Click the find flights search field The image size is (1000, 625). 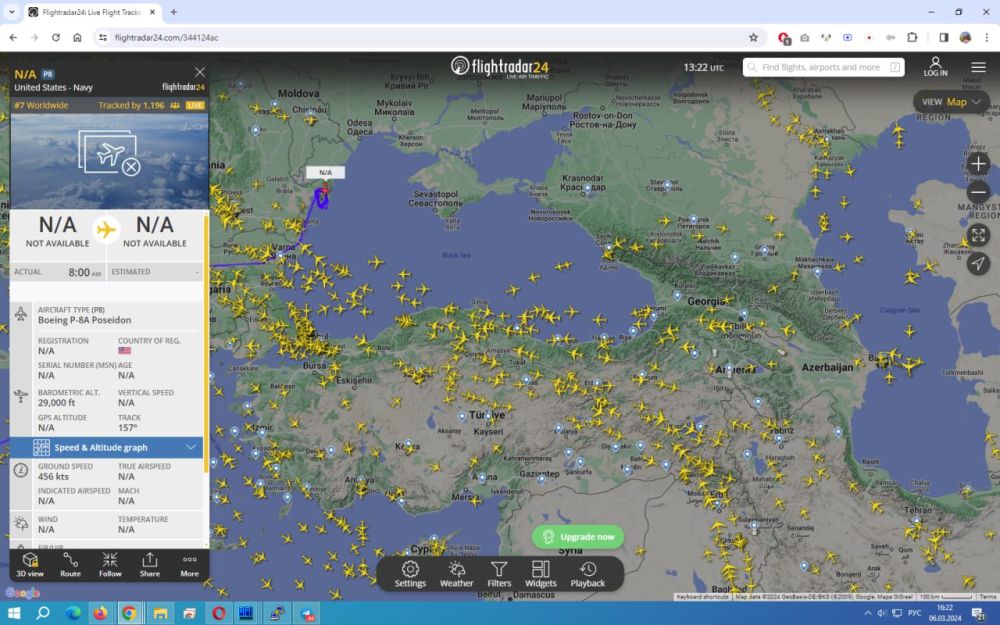click(x=822, y=67)
